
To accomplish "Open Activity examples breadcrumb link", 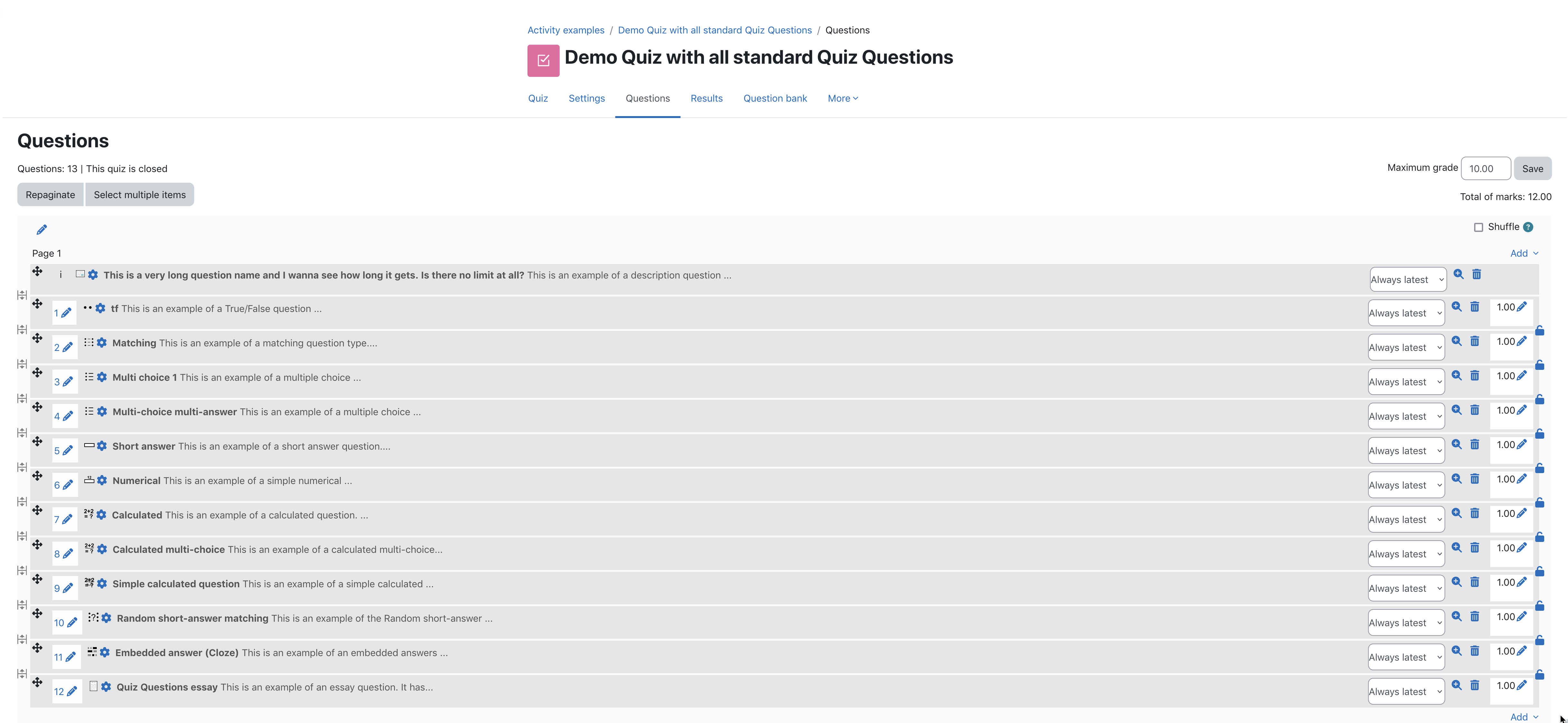I will pyautogui.click(x=565, y=30).
